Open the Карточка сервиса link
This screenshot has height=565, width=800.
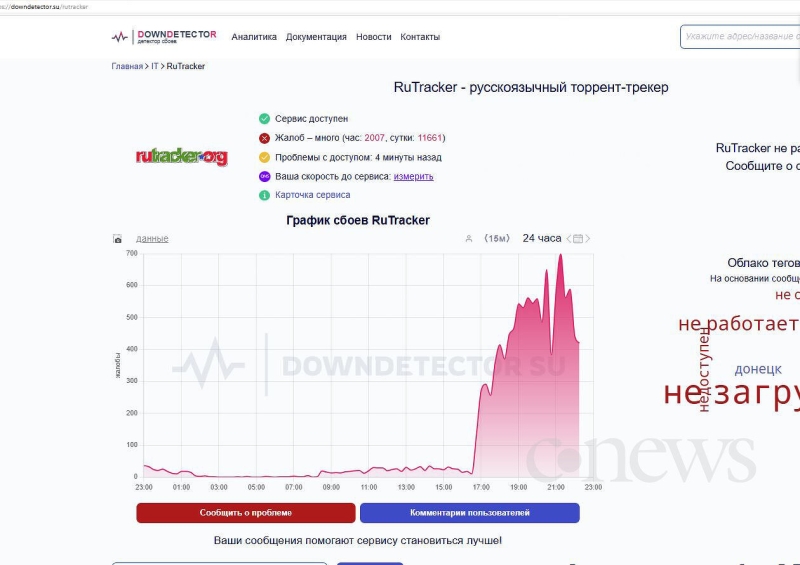coord(312,194)
